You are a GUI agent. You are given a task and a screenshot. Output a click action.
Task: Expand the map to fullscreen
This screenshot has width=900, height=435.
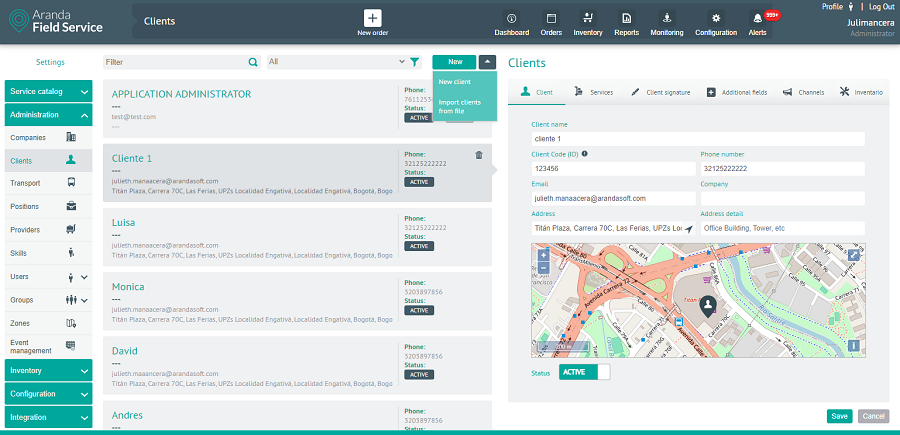[854, 255]
